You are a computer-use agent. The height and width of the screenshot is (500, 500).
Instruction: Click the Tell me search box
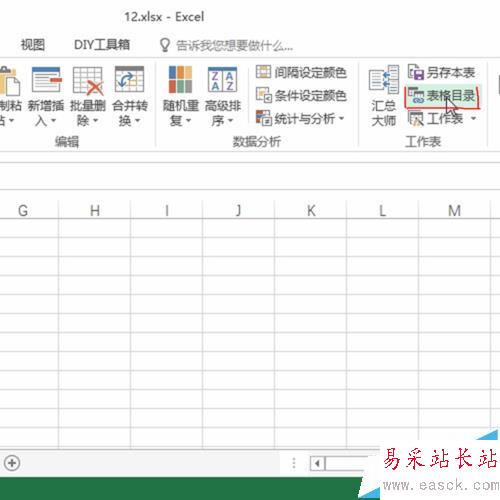pyautogui.click(x=234, y=45)
